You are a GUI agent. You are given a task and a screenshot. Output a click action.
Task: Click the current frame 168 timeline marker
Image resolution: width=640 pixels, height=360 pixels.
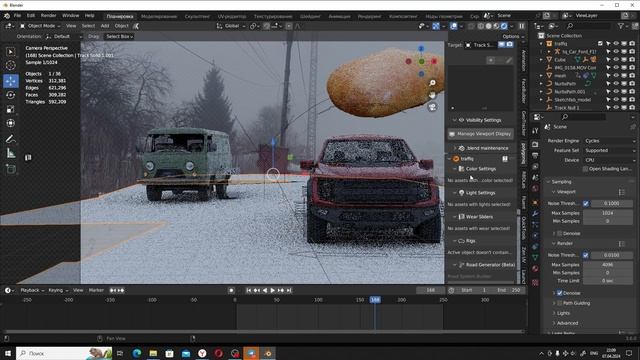(x=375, y=300)
